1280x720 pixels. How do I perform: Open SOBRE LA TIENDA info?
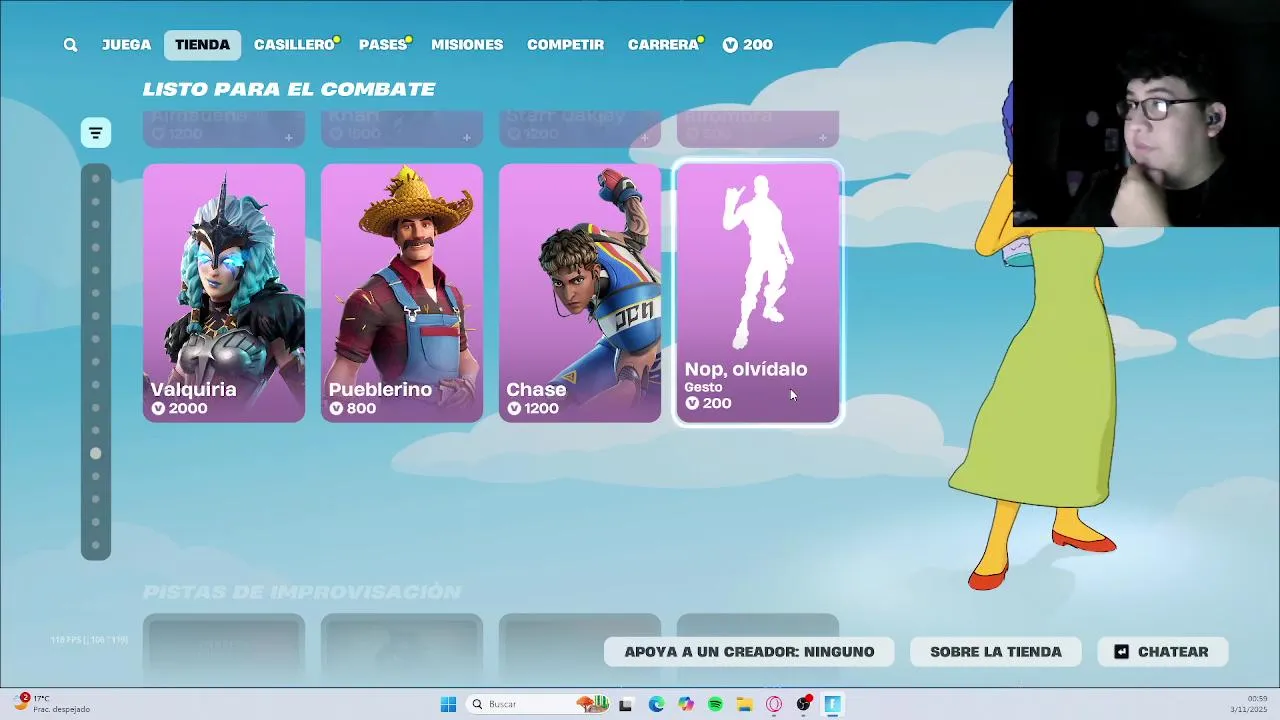coord(996,652)
